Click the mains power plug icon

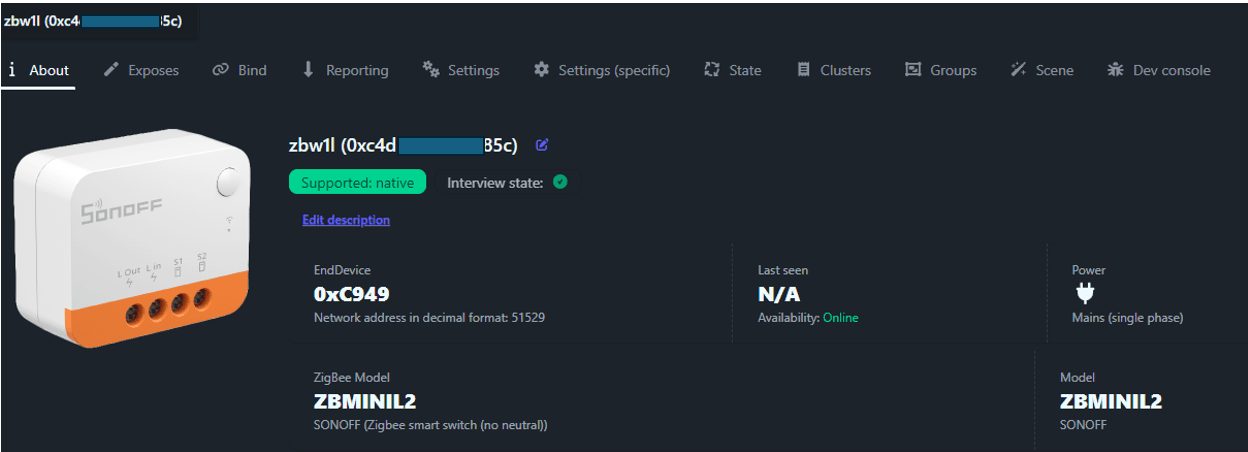(1085, 293)
